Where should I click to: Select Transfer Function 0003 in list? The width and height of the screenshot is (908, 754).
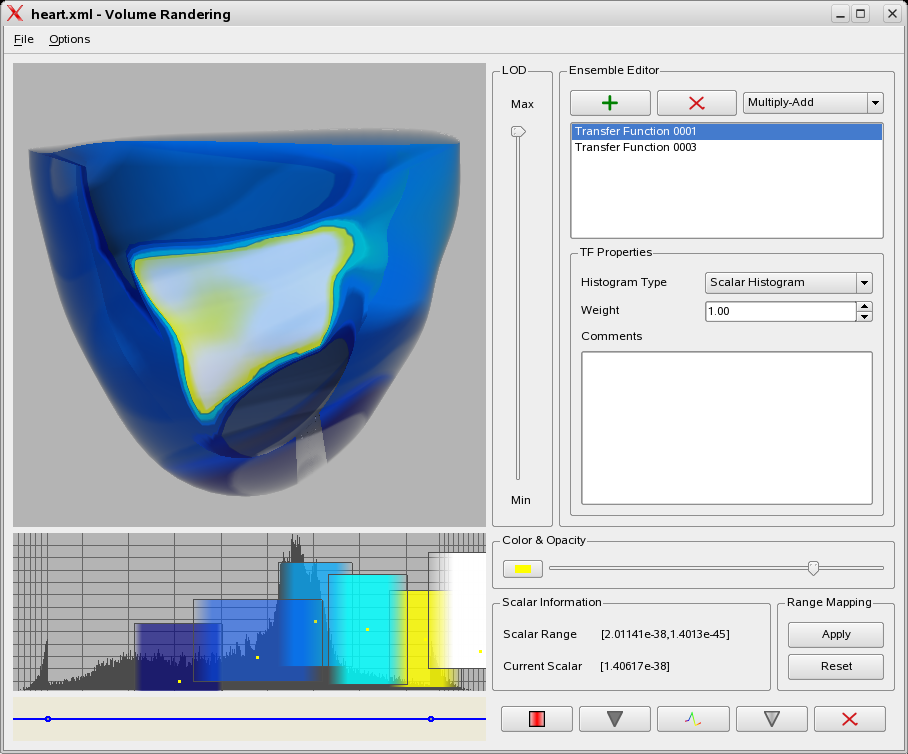tap(727, 148)
